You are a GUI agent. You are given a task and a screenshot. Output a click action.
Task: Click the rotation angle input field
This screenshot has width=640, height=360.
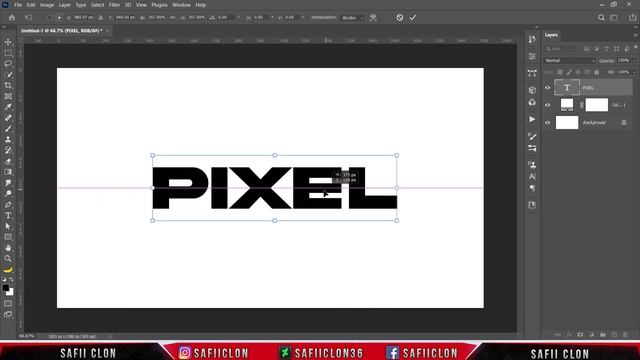point(225,18)
